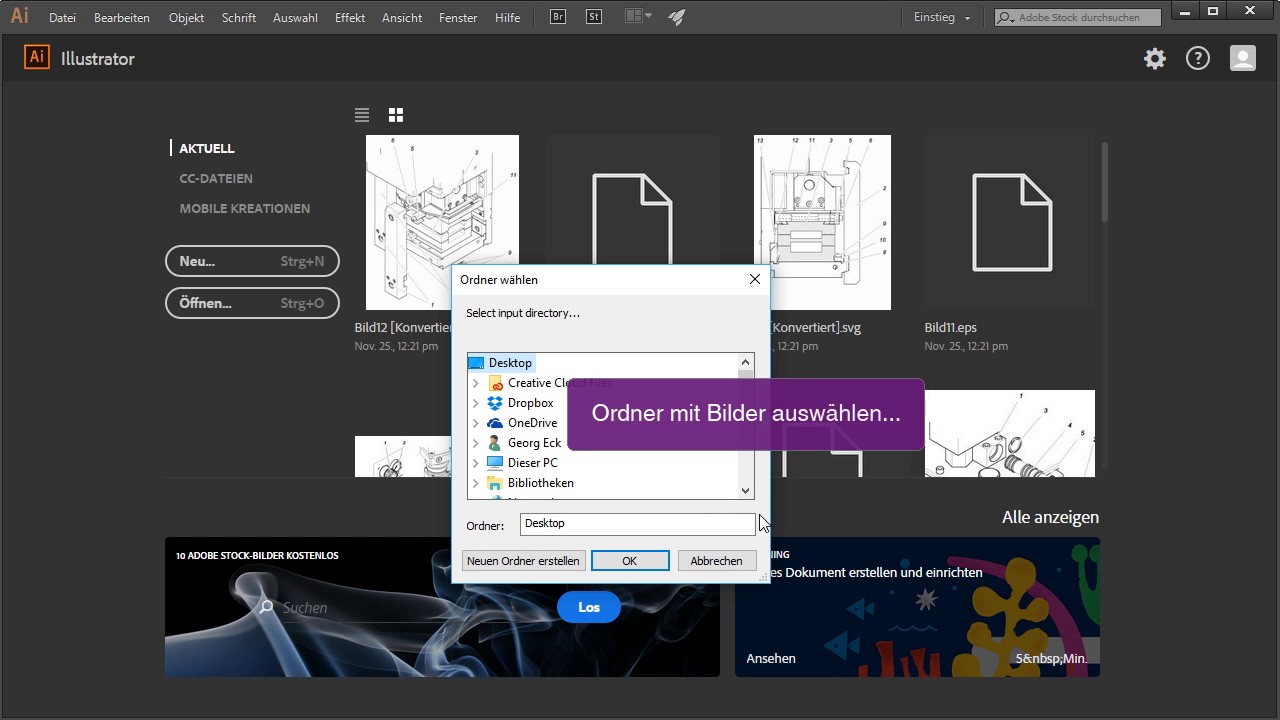Expand the Dropbox tree node

pos(476,403)
